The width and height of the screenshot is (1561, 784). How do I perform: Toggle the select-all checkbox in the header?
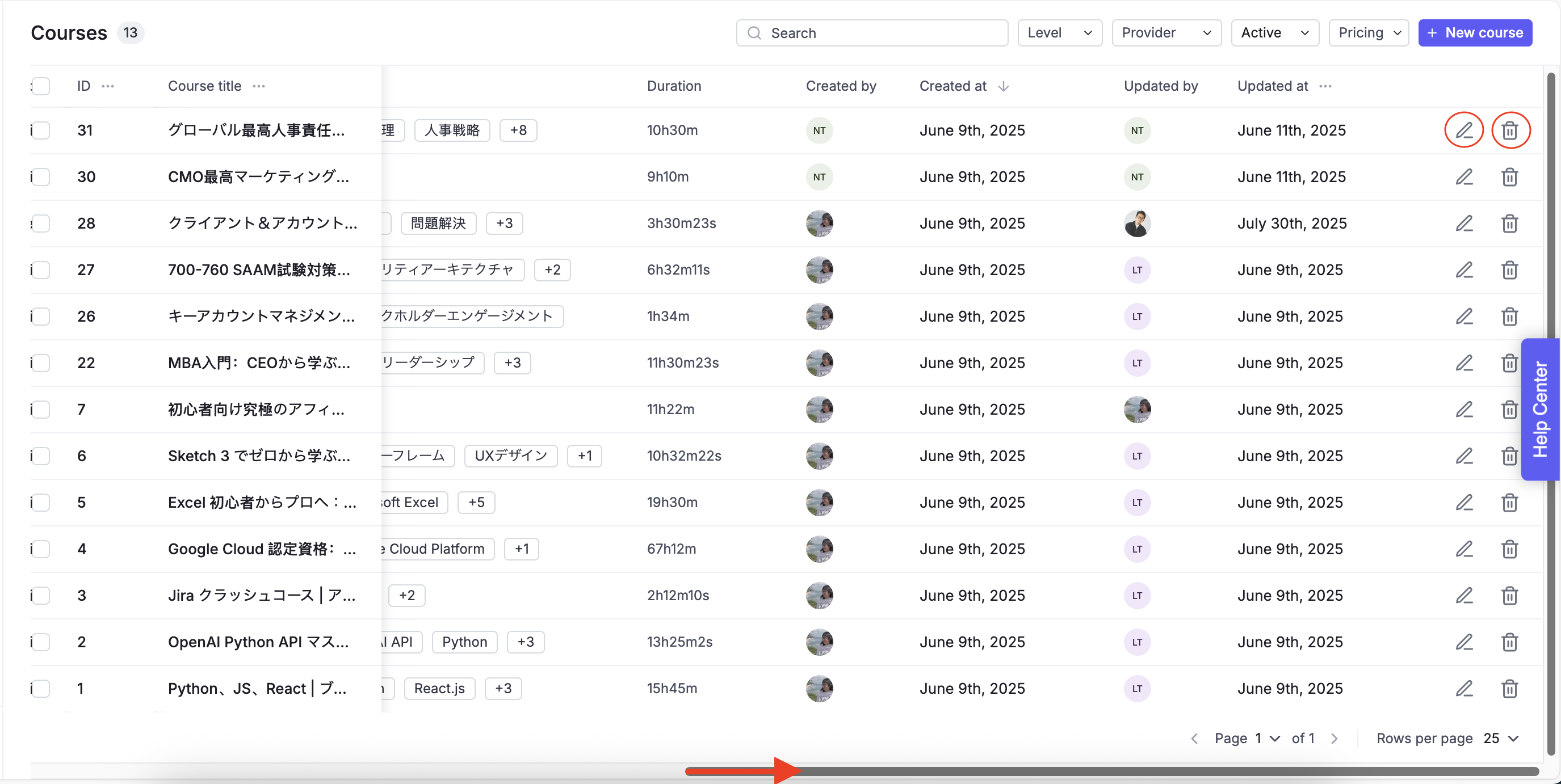(x=41, y=86)
